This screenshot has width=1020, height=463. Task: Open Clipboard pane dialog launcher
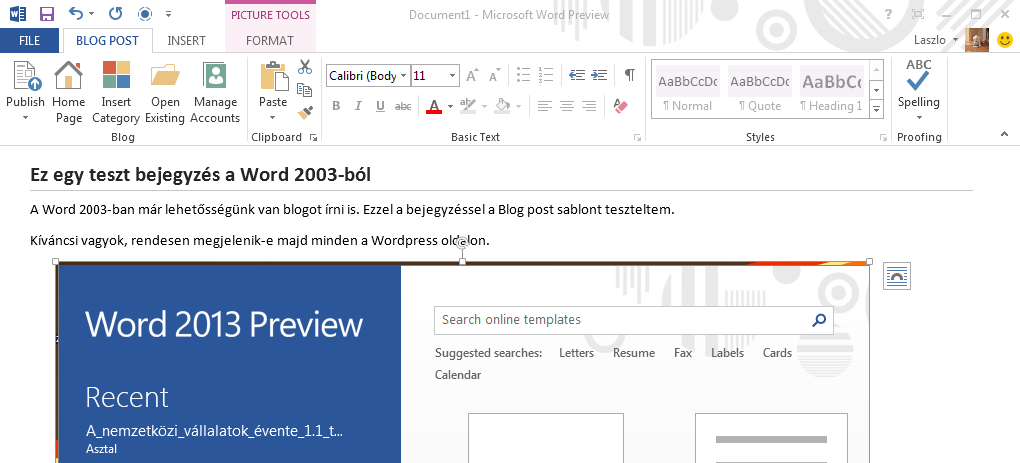tap(313, 137)
